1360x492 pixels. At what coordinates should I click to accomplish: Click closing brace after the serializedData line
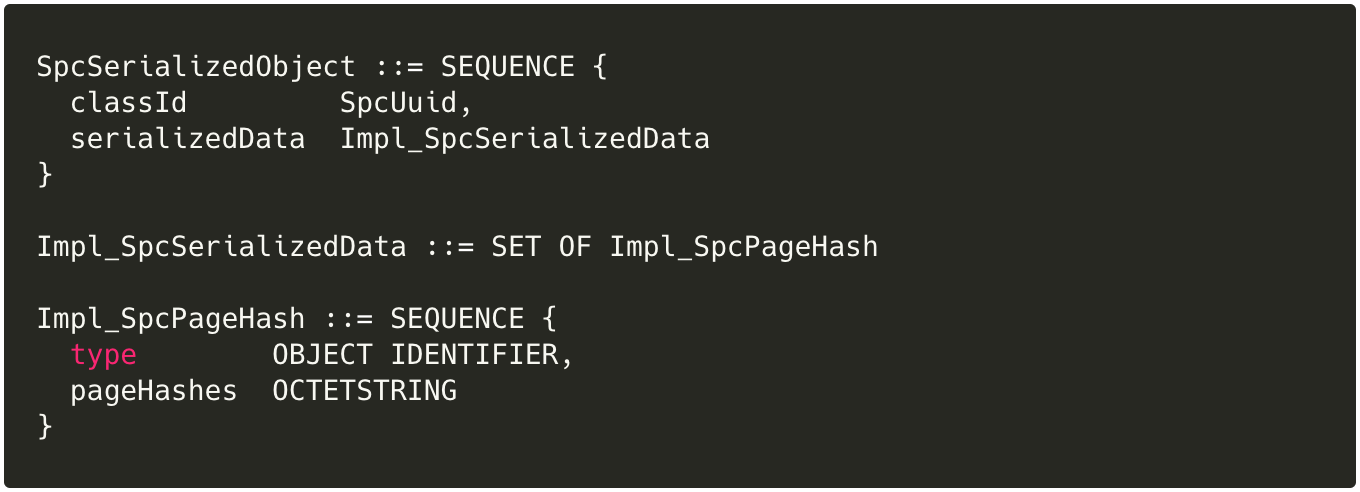[45, 174]
